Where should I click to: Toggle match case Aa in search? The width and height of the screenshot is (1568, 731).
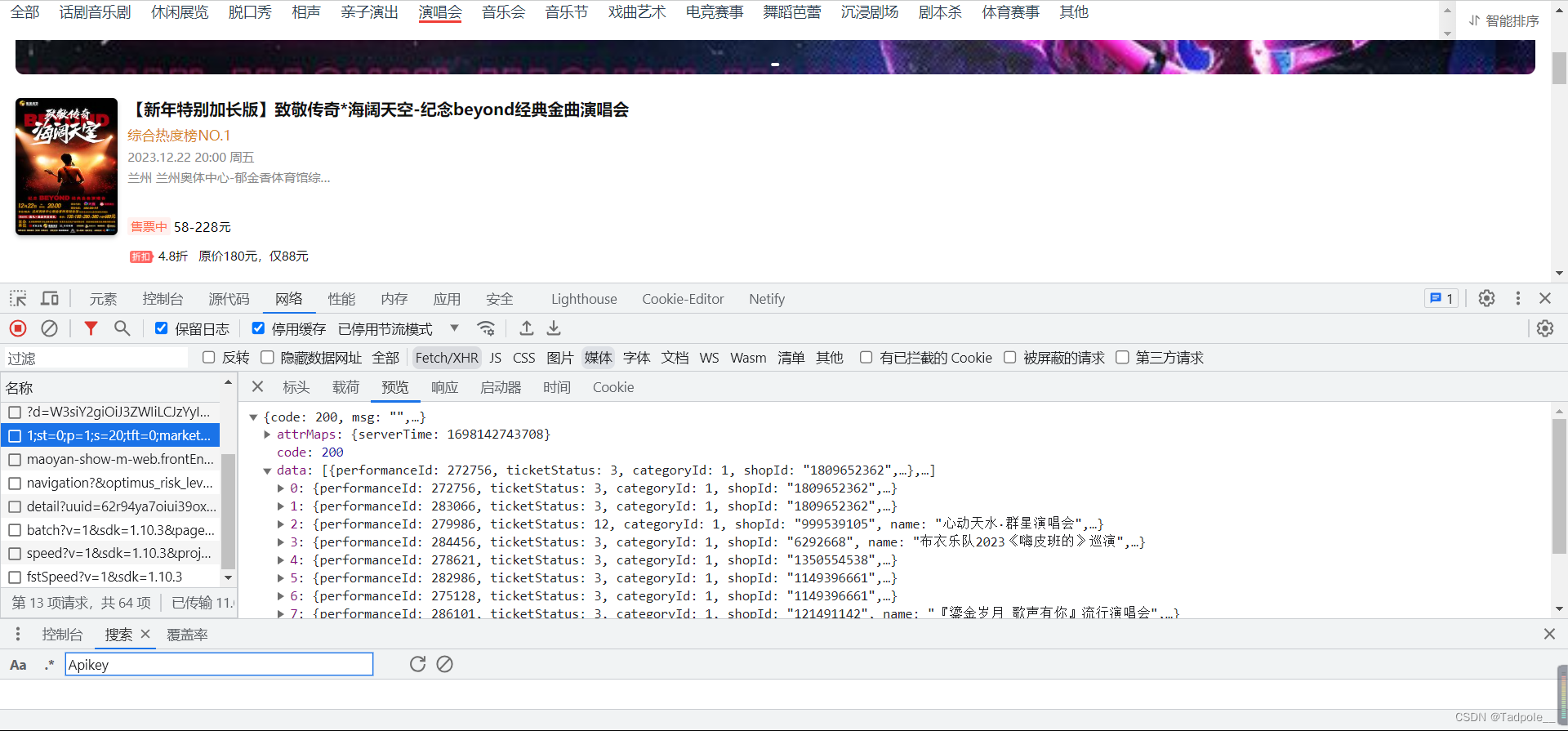point(18,665)
